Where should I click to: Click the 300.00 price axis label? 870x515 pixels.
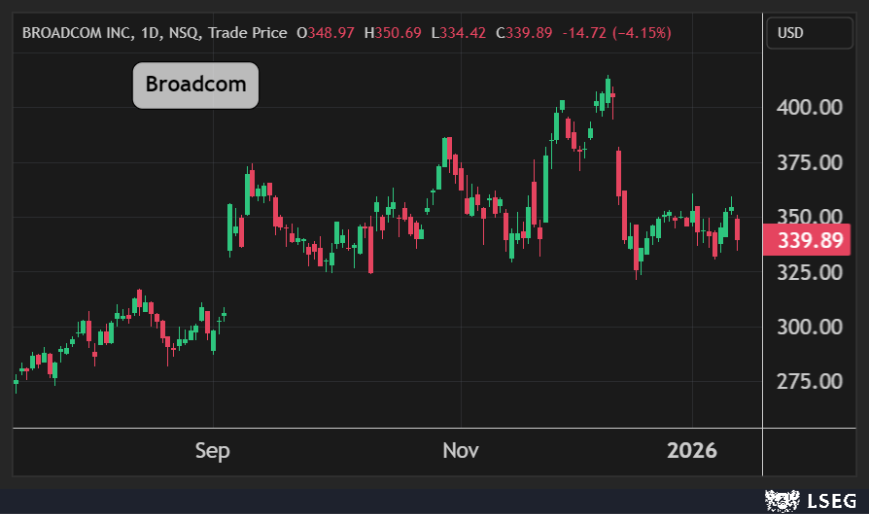click(x=809, y=327)
